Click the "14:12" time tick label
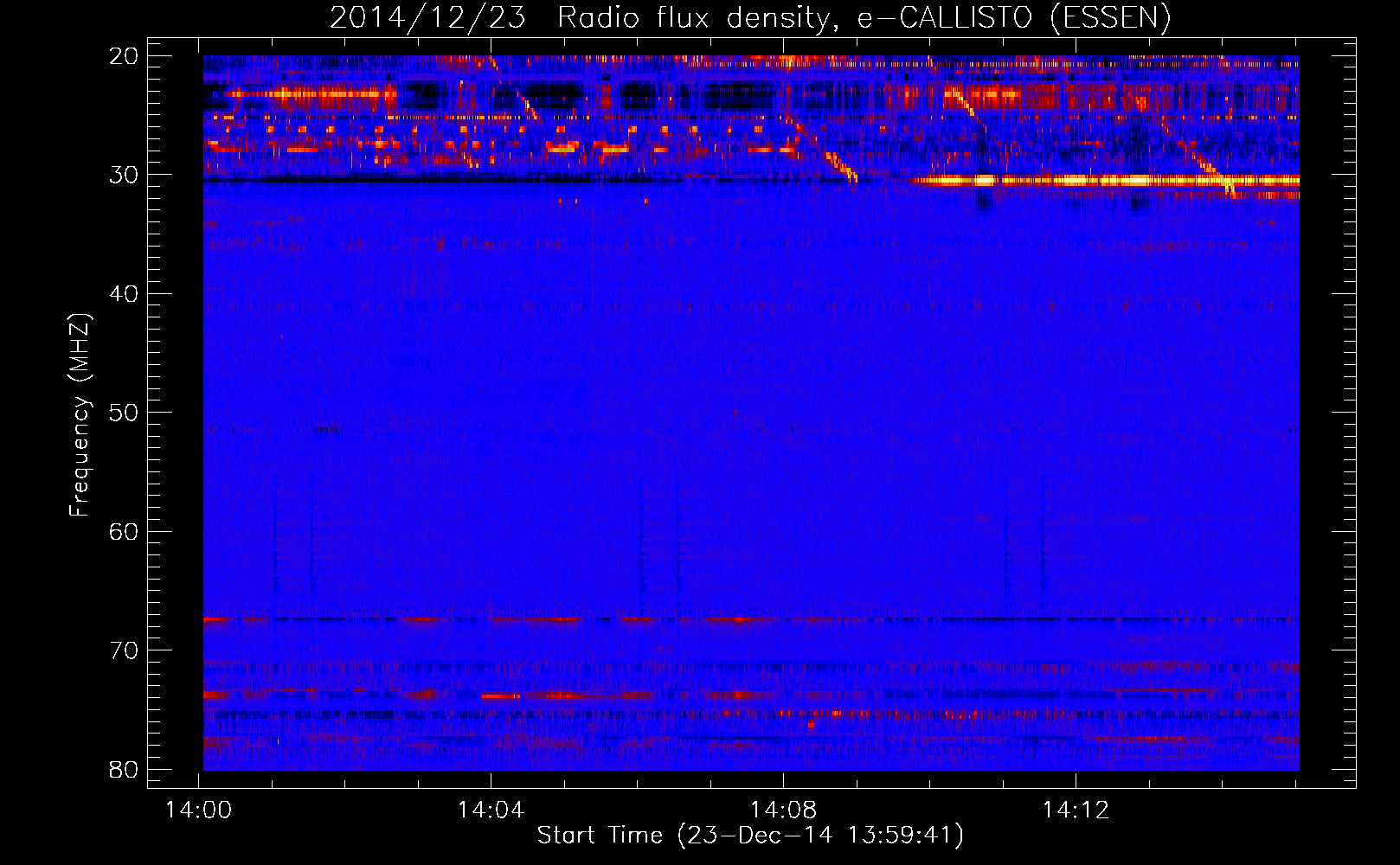This screenshot has width=1400, height=865. pos(1076,811)
